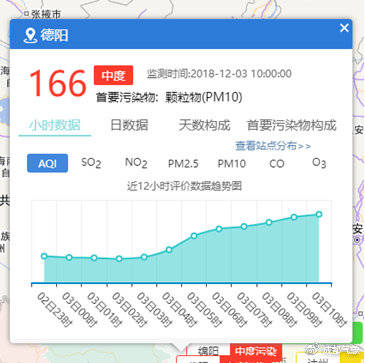The image size is (365, 363).
Task: Choose the PM2.5 indicator
Action: point(183,164)
